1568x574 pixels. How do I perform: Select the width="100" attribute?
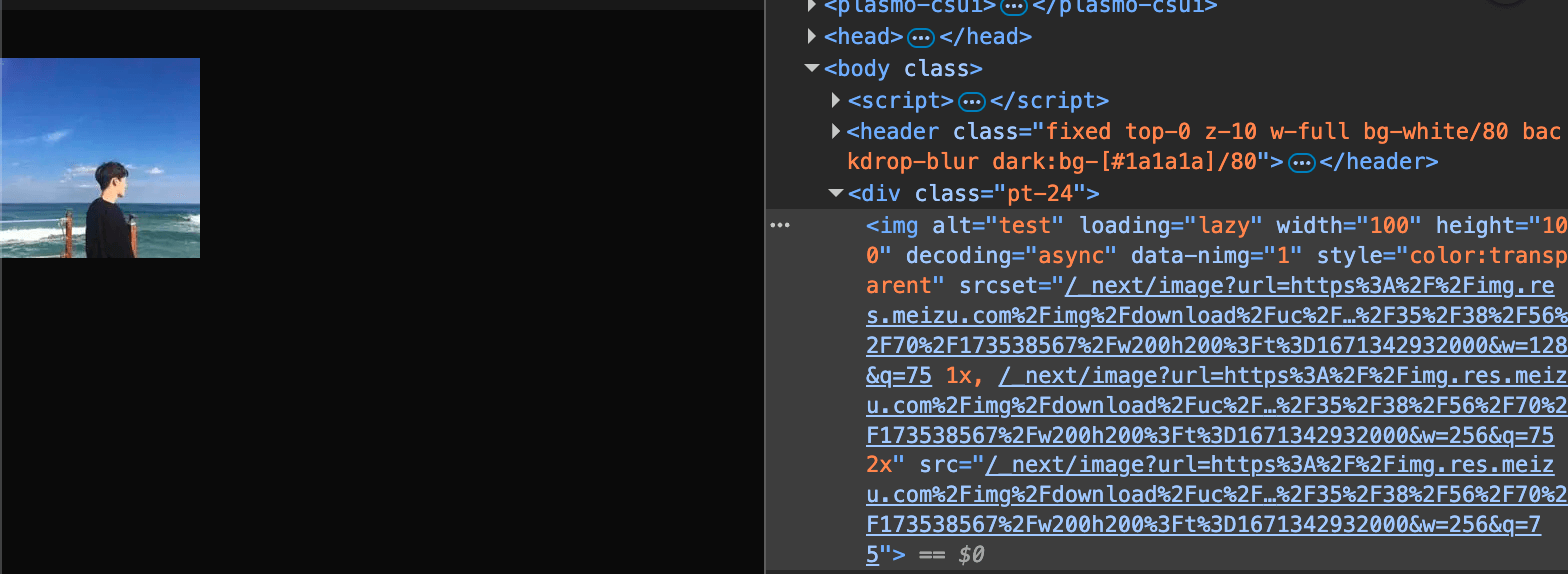coord(1349,224)
